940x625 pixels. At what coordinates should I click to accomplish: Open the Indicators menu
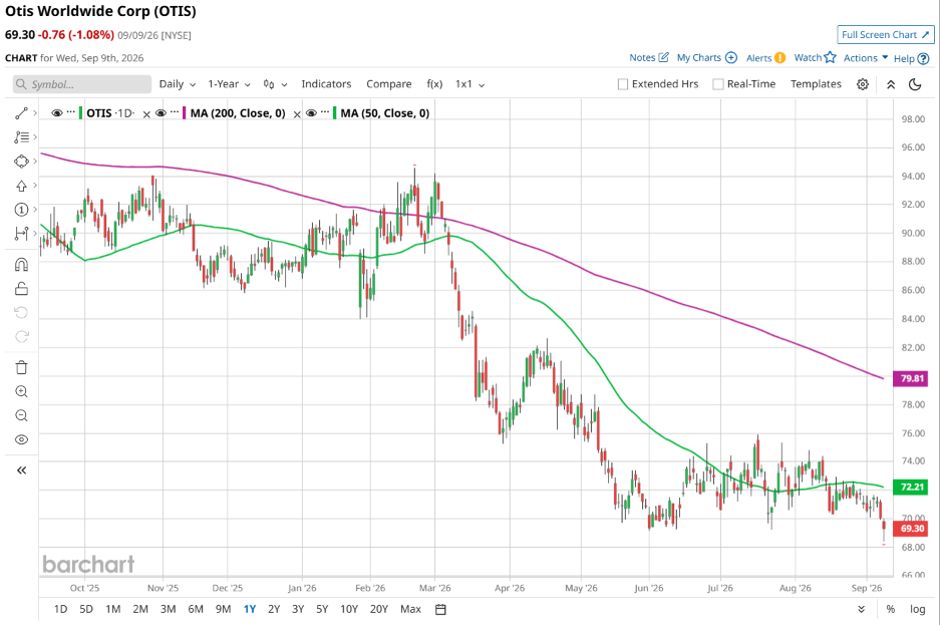326,84
